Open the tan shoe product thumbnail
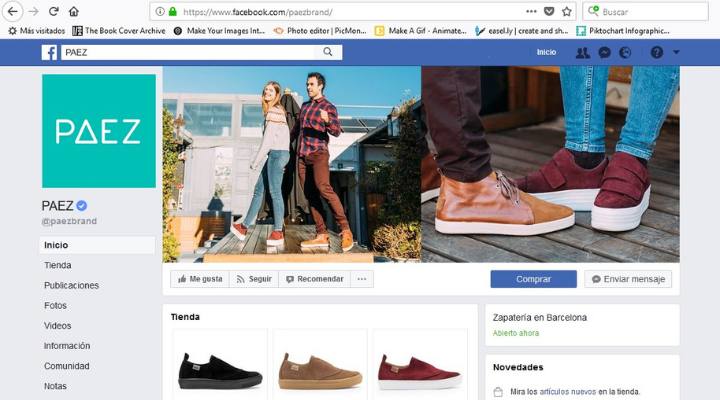The image size is (720, 400). (320, 364)
